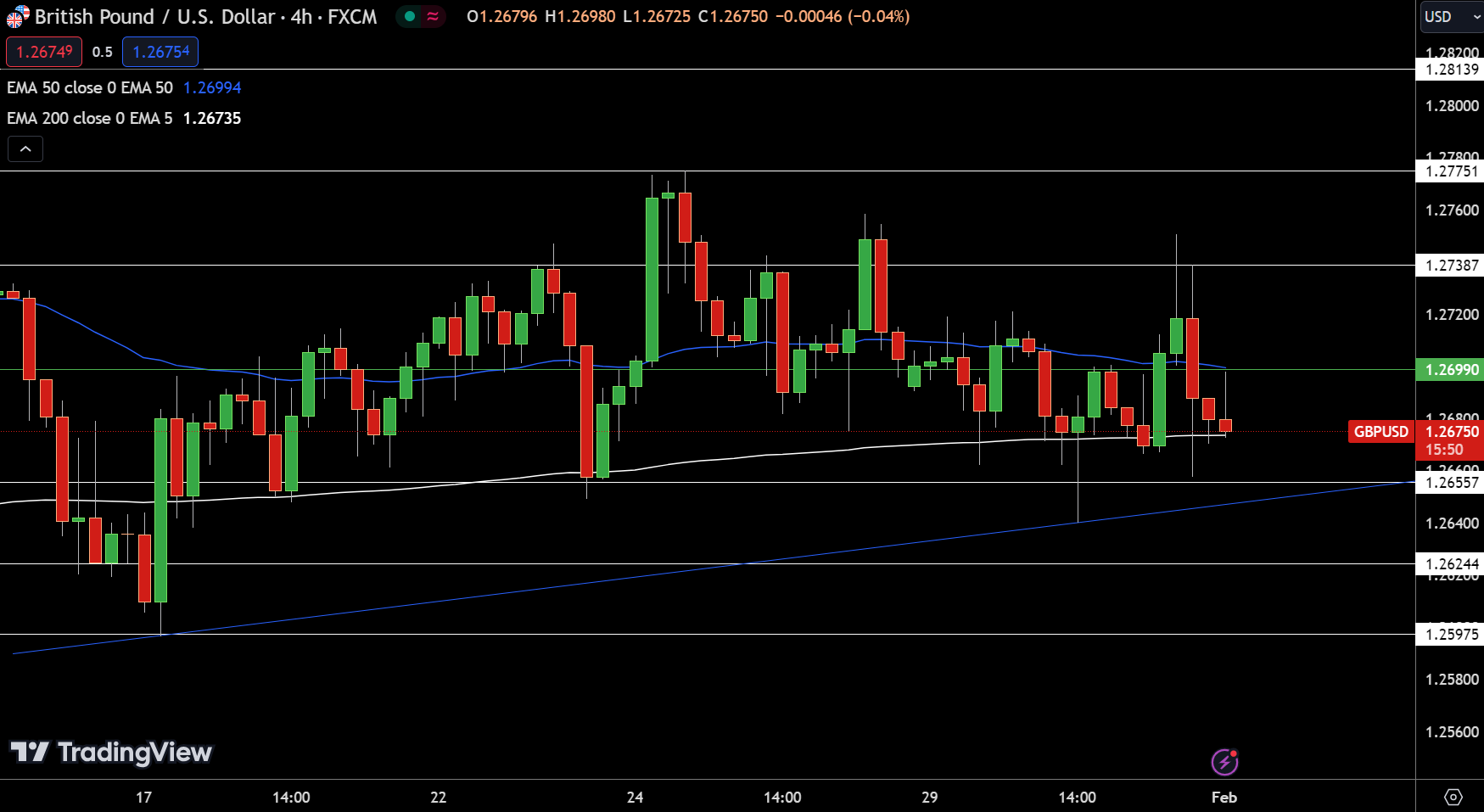
Task: Click the 1.27751 horizontal line price label
Action: pos(1452,171)
